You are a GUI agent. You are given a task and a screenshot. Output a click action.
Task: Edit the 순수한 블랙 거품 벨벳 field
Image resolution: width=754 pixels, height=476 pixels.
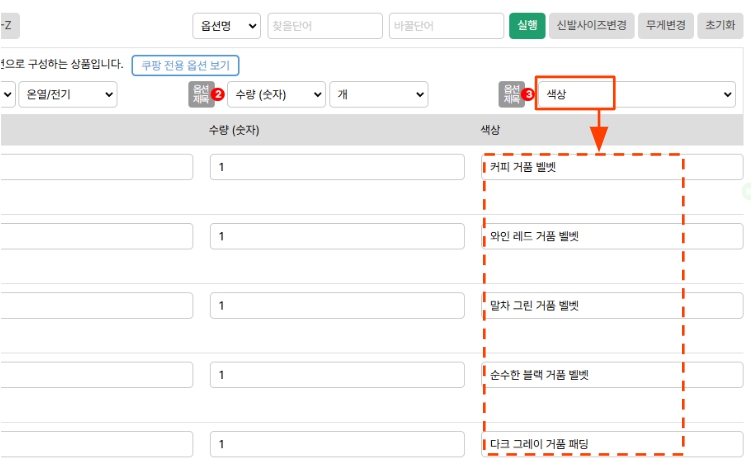point(612,375)
